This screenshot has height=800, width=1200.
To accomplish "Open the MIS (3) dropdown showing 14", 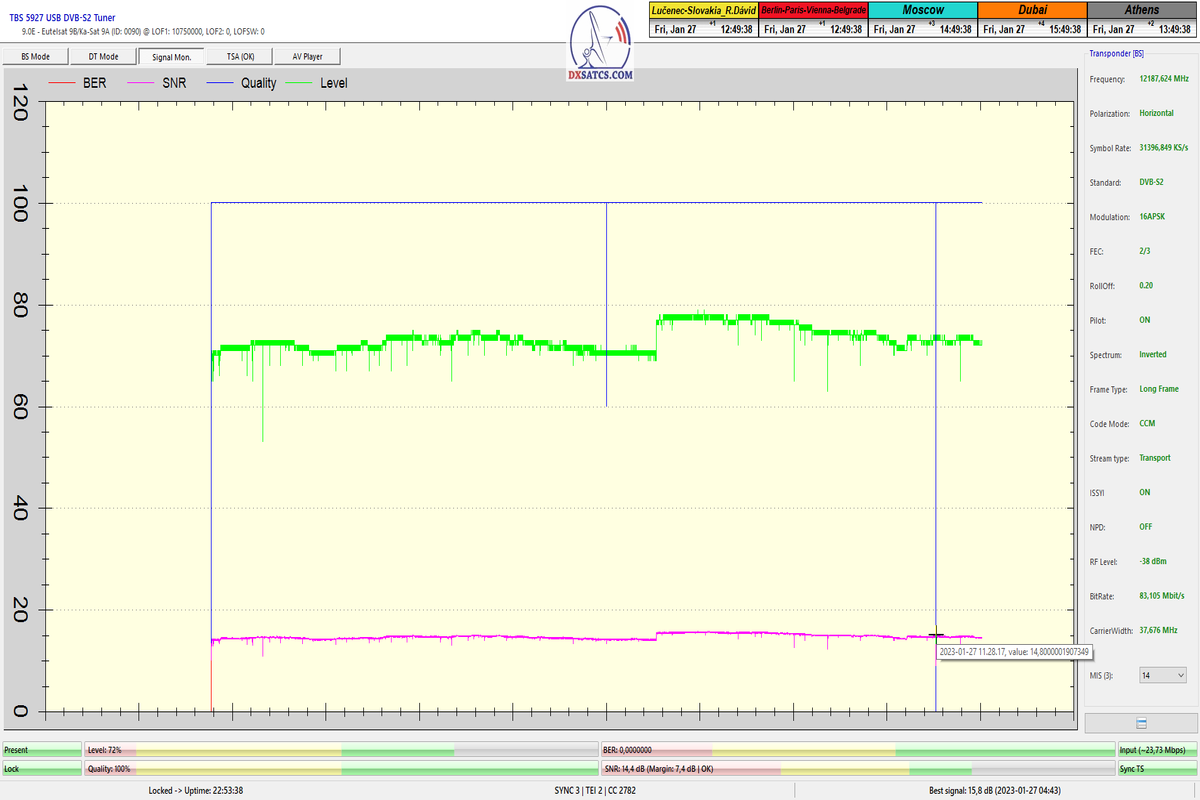I will 1162,676.
